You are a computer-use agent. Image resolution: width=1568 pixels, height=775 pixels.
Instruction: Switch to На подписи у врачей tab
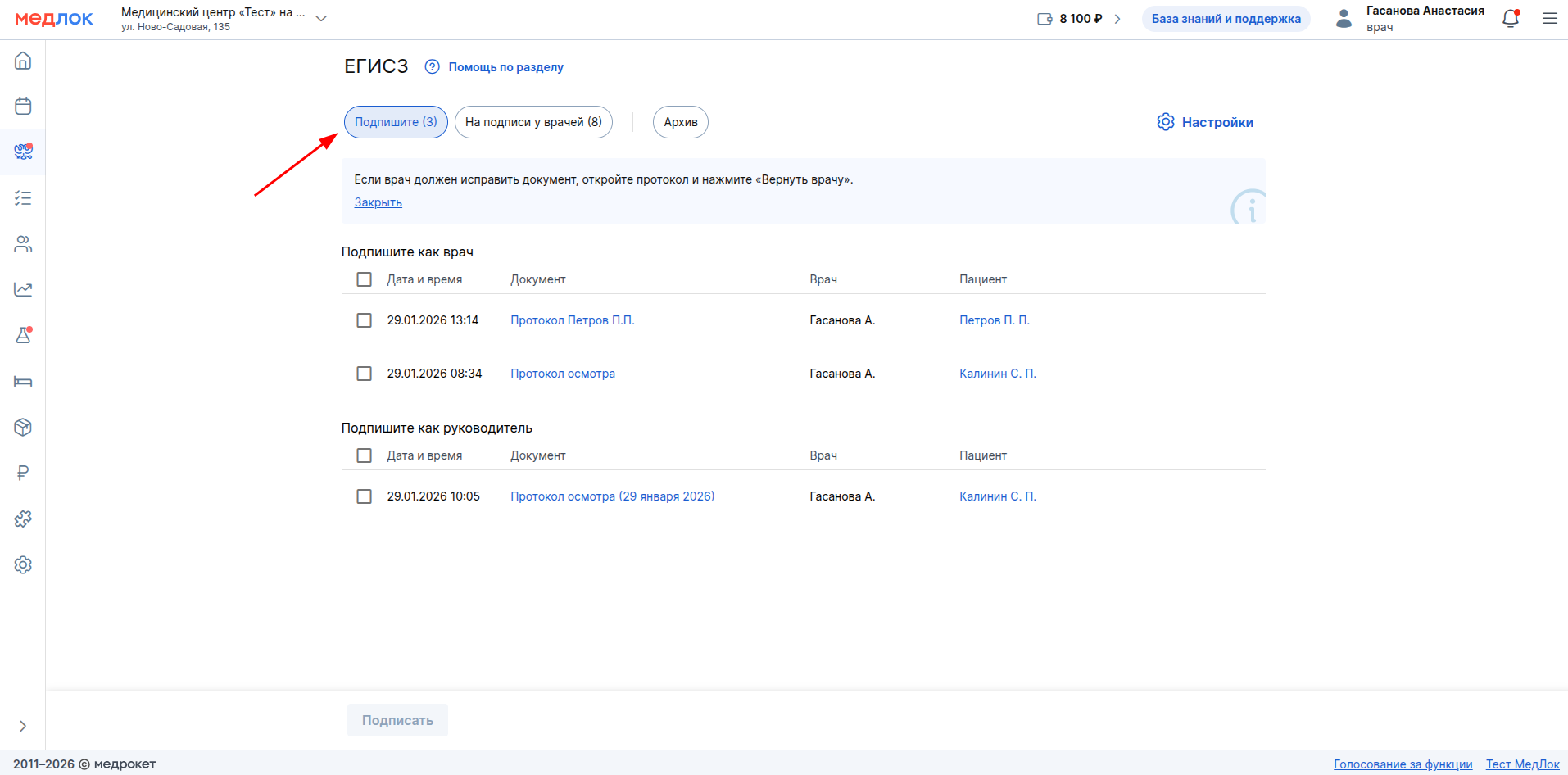[533, 122]
